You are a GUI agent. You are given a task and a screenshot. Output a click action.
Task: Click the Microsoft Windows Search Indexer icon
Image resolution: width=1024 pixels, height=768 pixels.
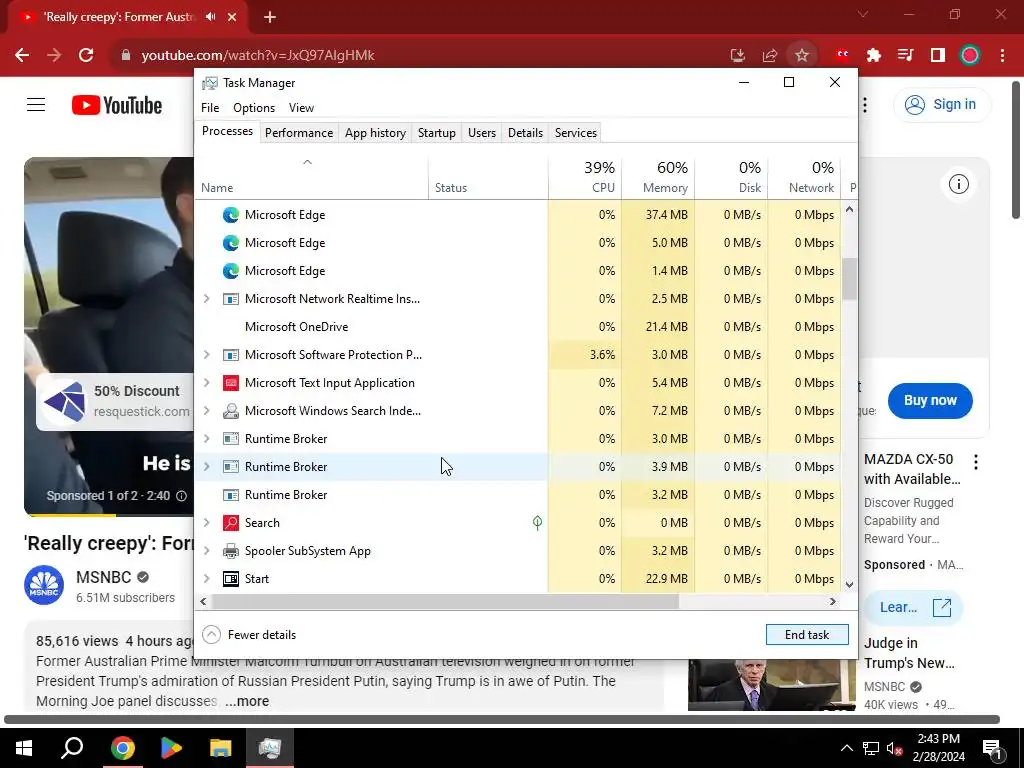[x=231, y=411]
